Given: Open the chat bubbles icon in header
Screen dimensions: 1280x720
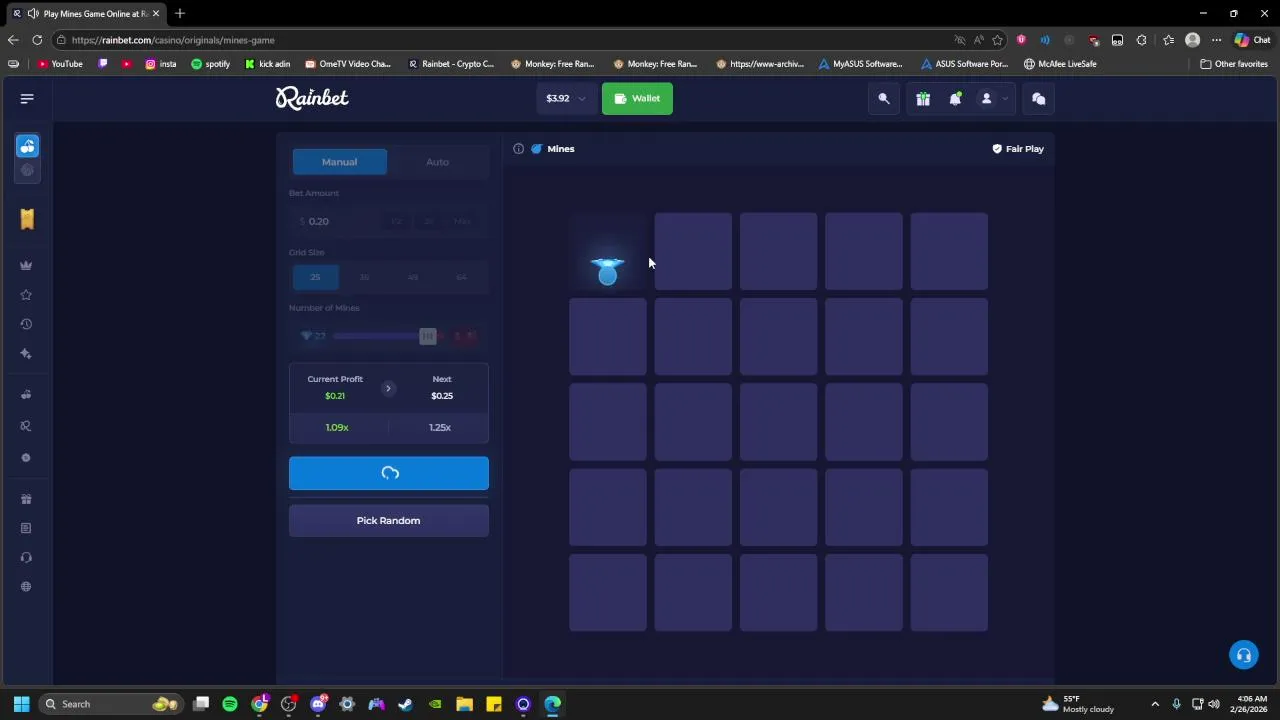Looking at the screenshot, I should click(1038, 98).
